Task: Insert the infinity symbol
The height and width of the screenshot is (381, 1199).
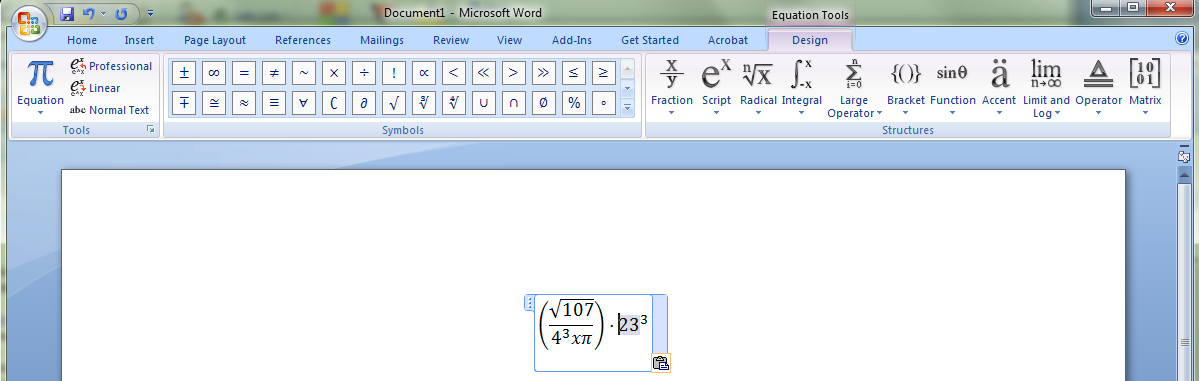Action: pyautogui.click(x=214, y=73)
